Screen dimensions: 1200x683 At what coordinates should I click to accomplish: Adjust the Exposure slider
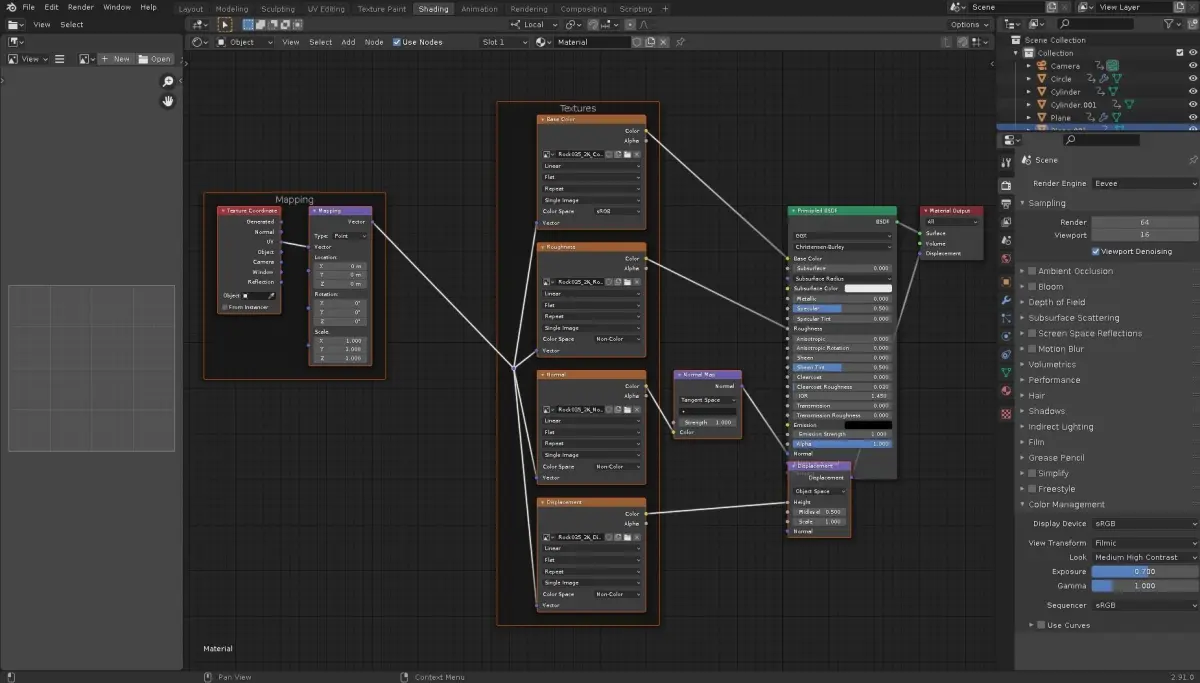(1145, 571)
